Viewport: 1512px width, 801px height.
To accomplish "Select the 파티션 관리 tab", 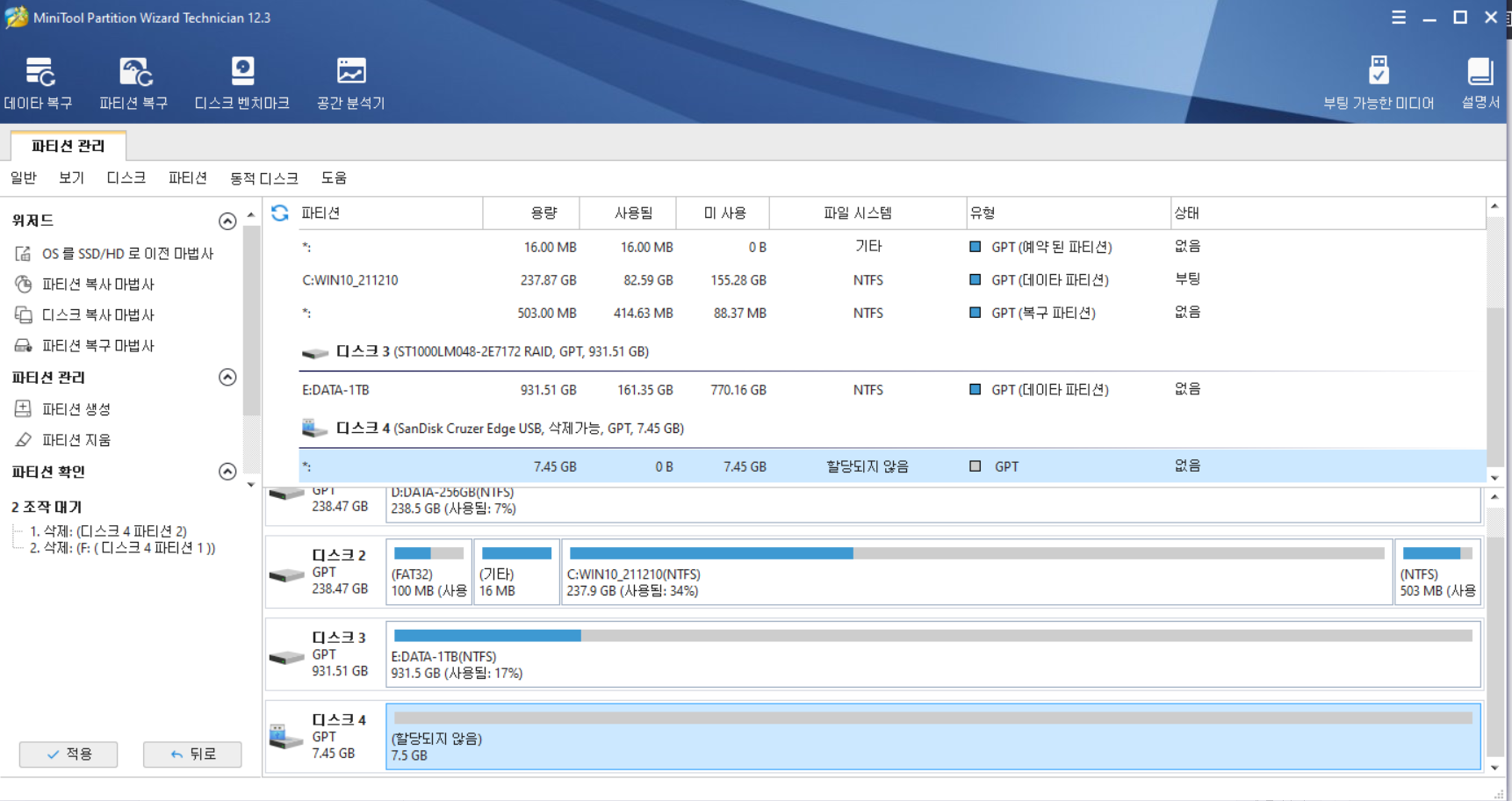I will point(68,146).
